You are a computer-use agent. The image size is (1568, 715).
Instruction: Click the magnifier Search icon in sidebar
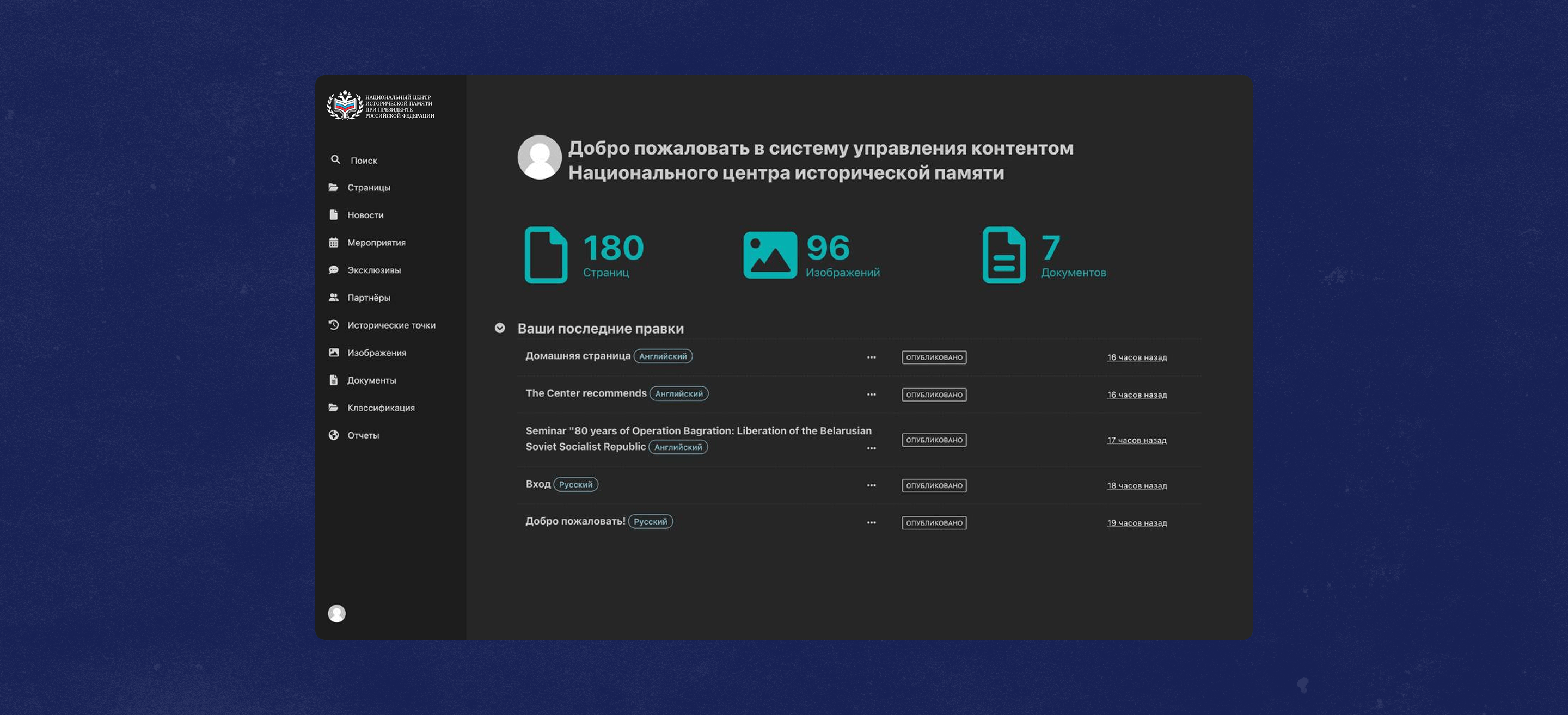(x=335, y=159)
